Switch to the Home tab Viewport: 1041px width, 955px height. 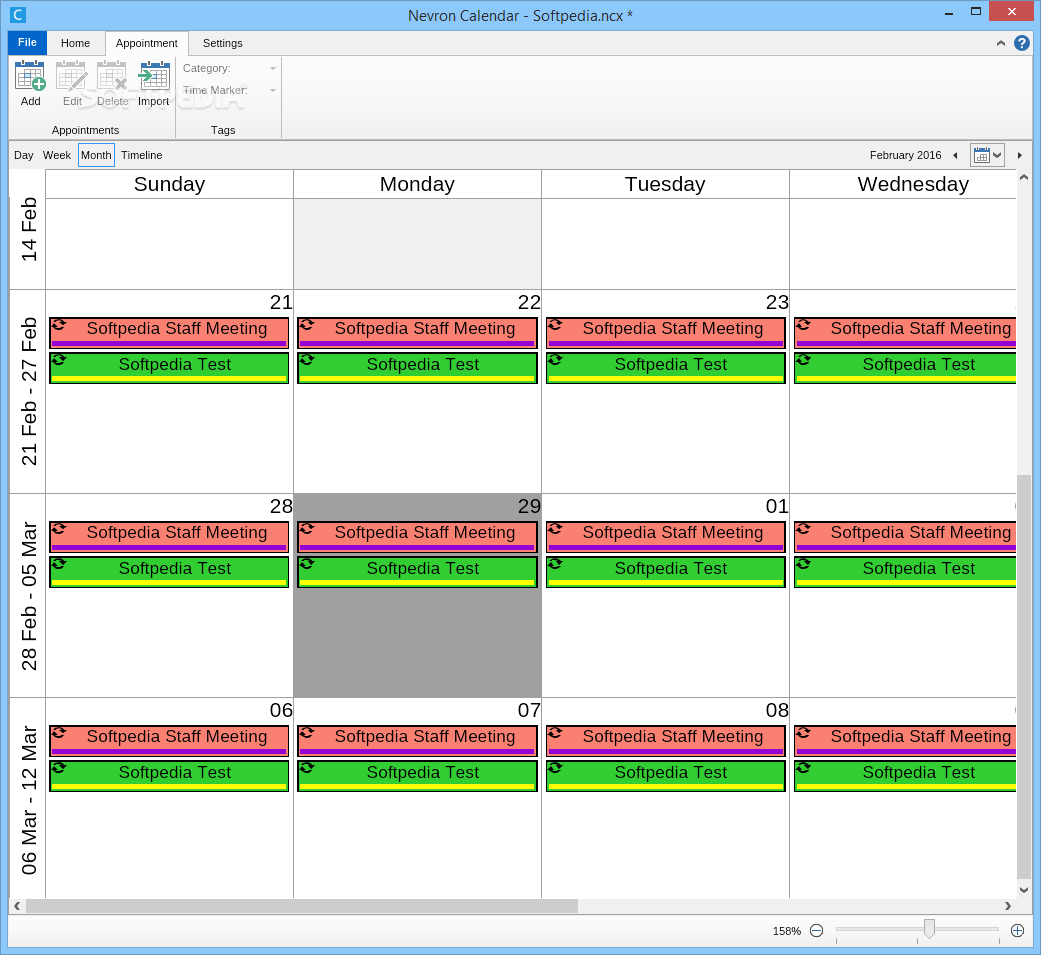click(76, 43)
